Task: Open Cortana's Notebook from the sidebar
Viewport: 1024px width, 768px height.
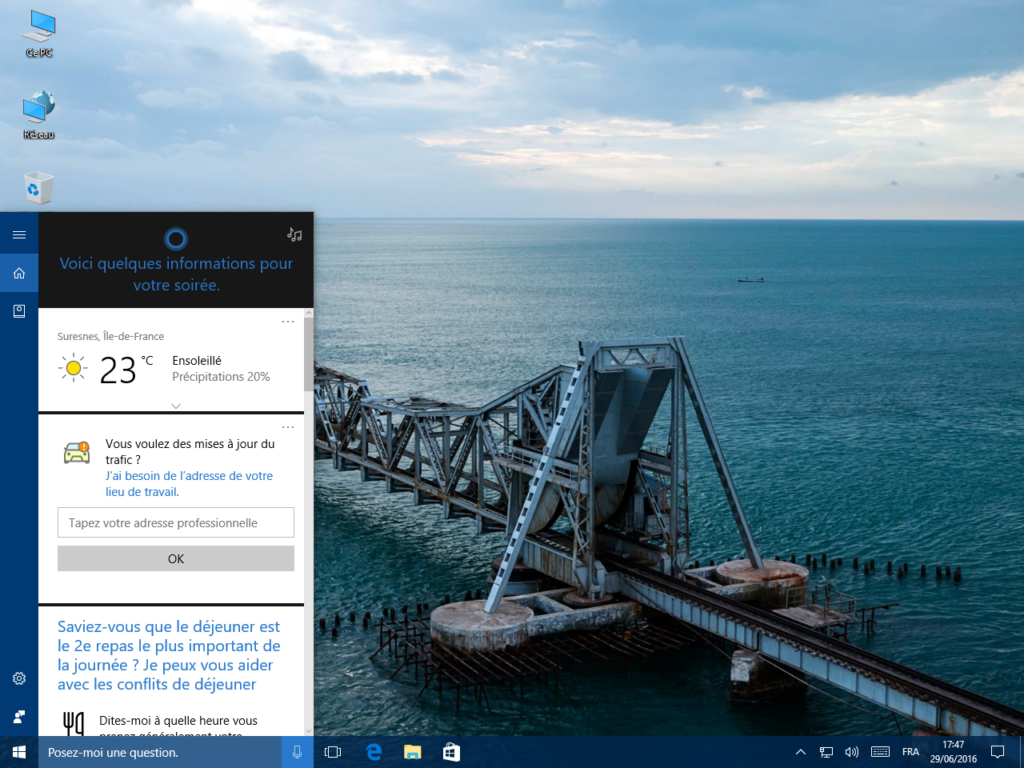Action: [18, 311]
